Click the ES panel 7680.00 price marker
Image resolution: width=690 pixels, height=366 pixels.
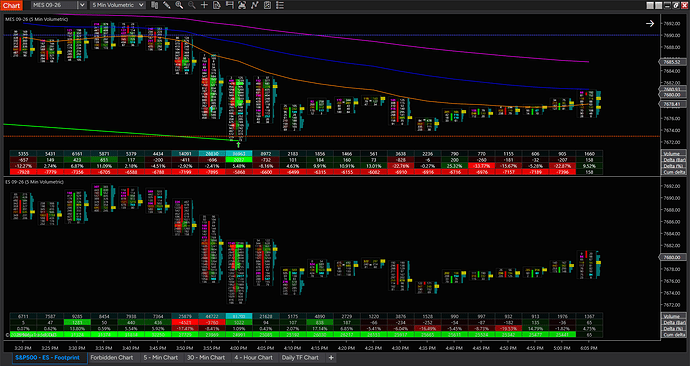(672, 257)
